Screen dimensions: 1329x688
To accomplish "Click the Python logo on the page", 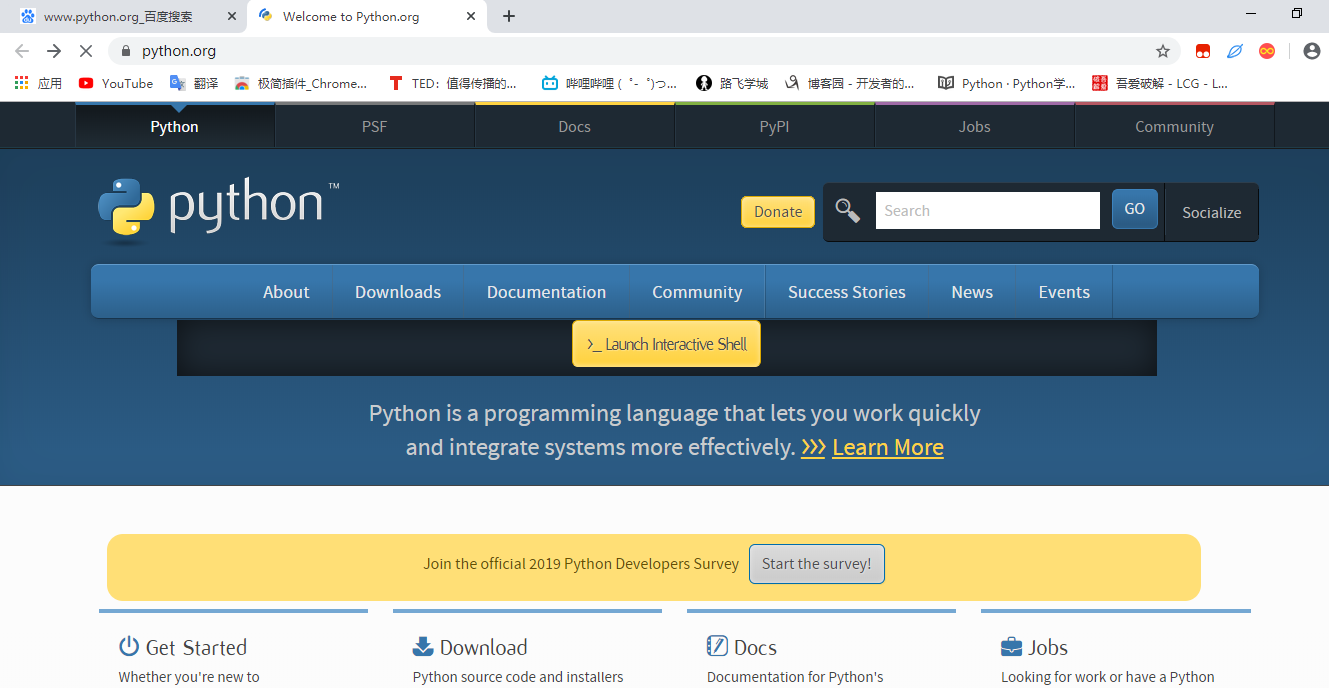I will click(x=219, y=211).
